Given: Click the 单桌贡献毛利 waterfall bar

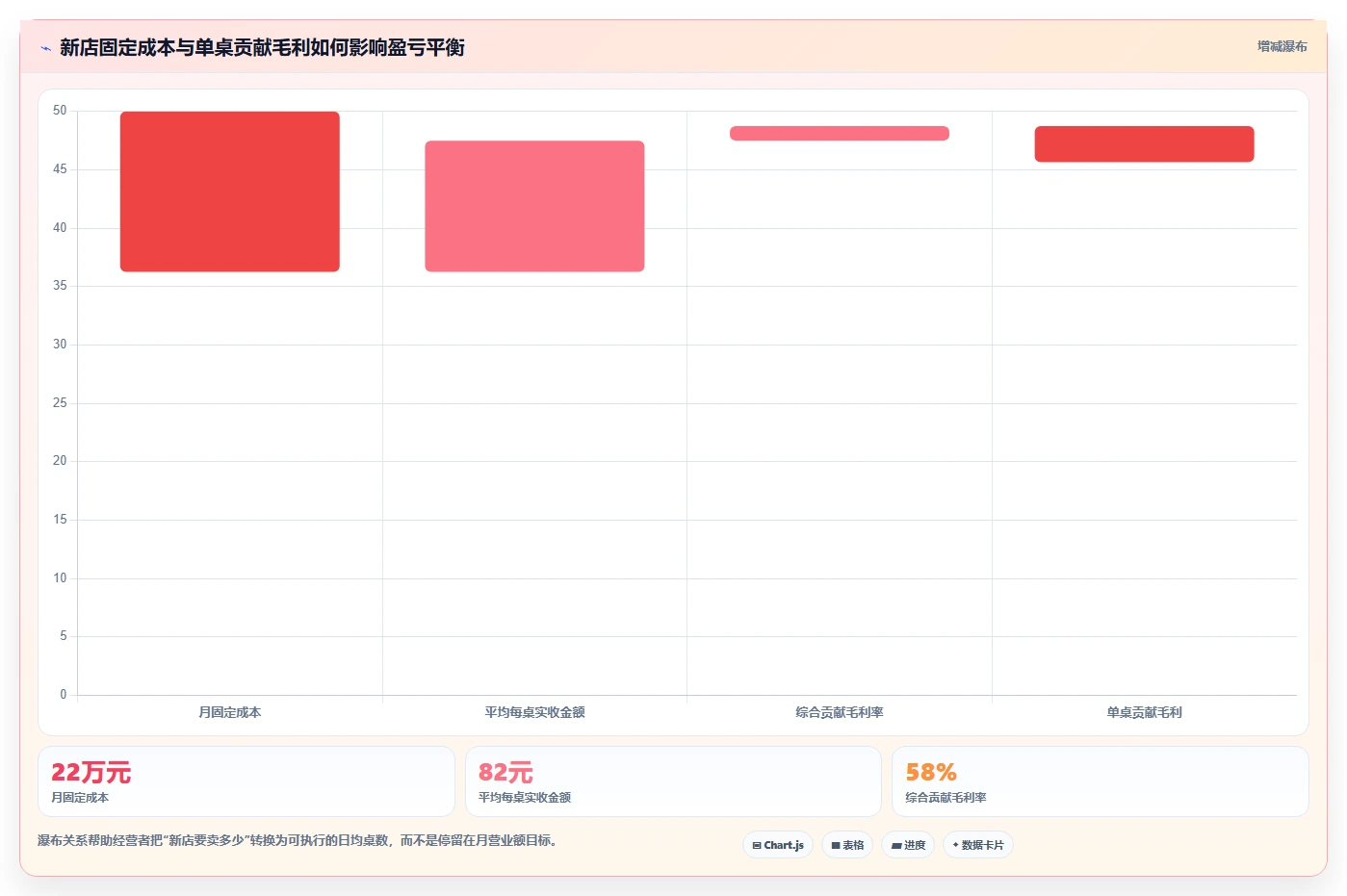Looking at the screenshot, I should click(x=1144, y=144).
